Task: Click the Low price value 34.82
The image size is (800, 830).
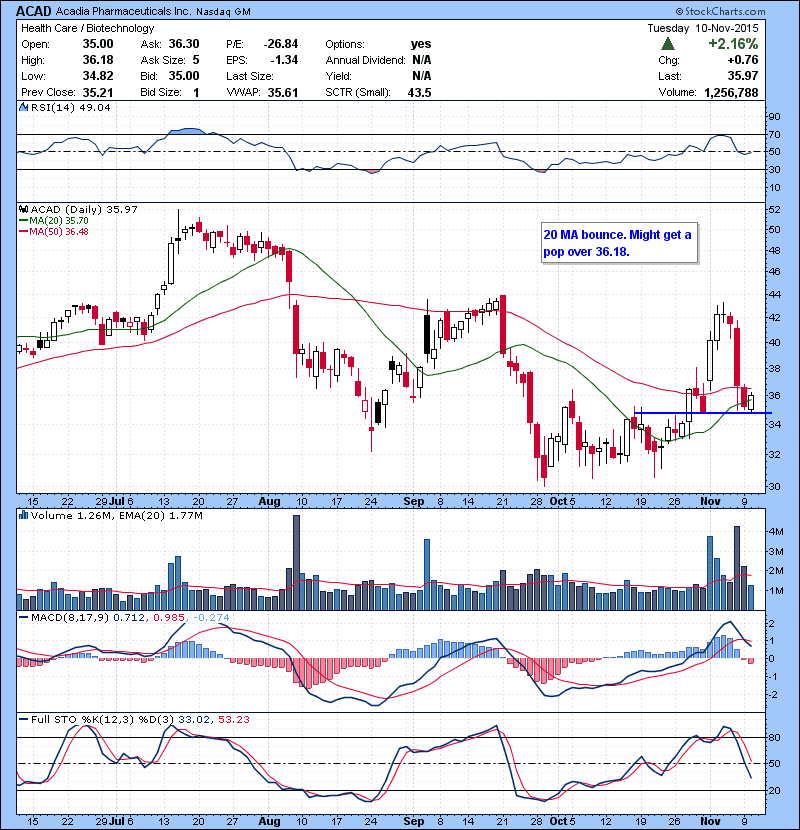Action: coord(98,76)
